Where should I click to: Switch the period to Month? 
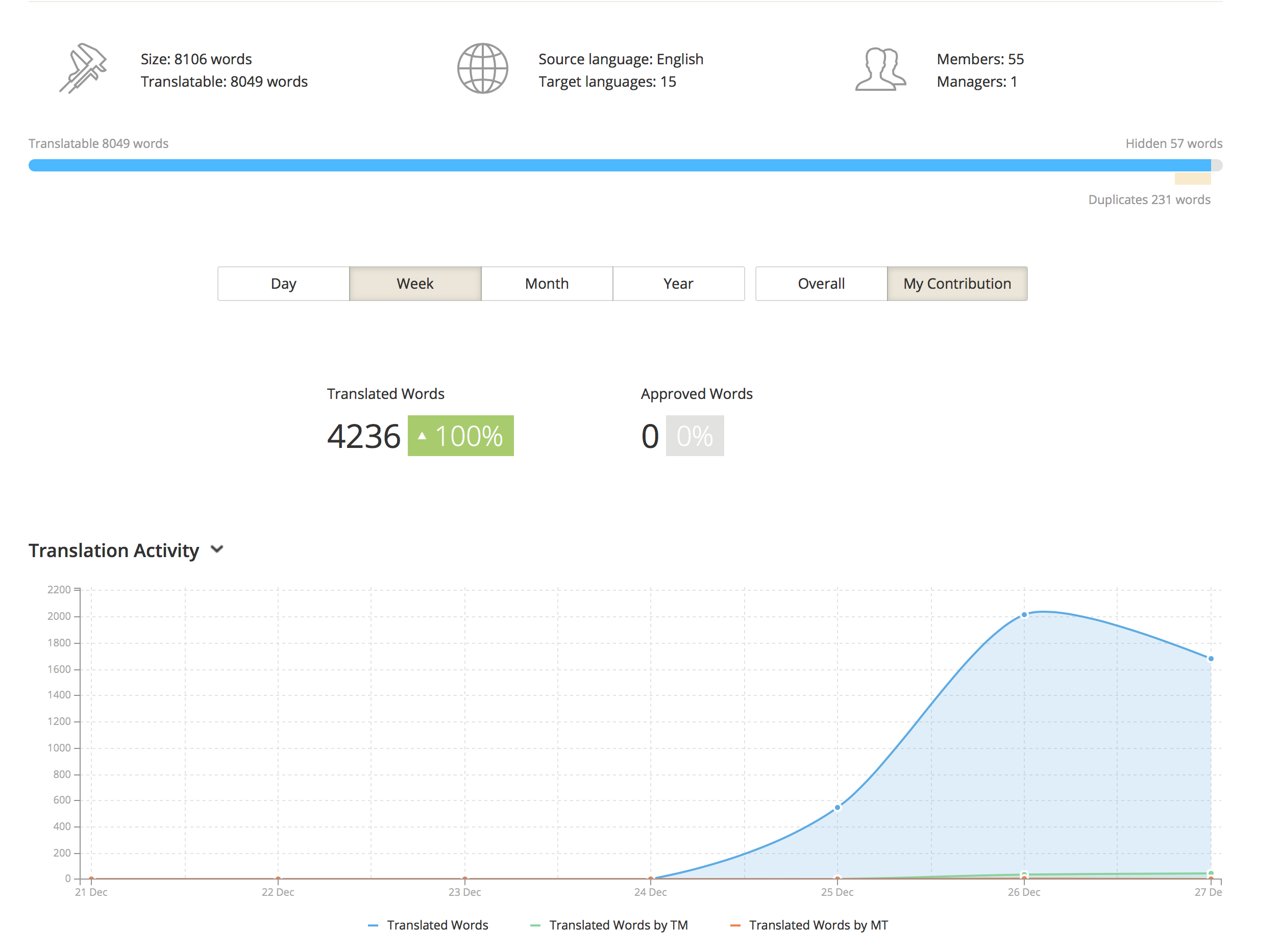(547, 284)
